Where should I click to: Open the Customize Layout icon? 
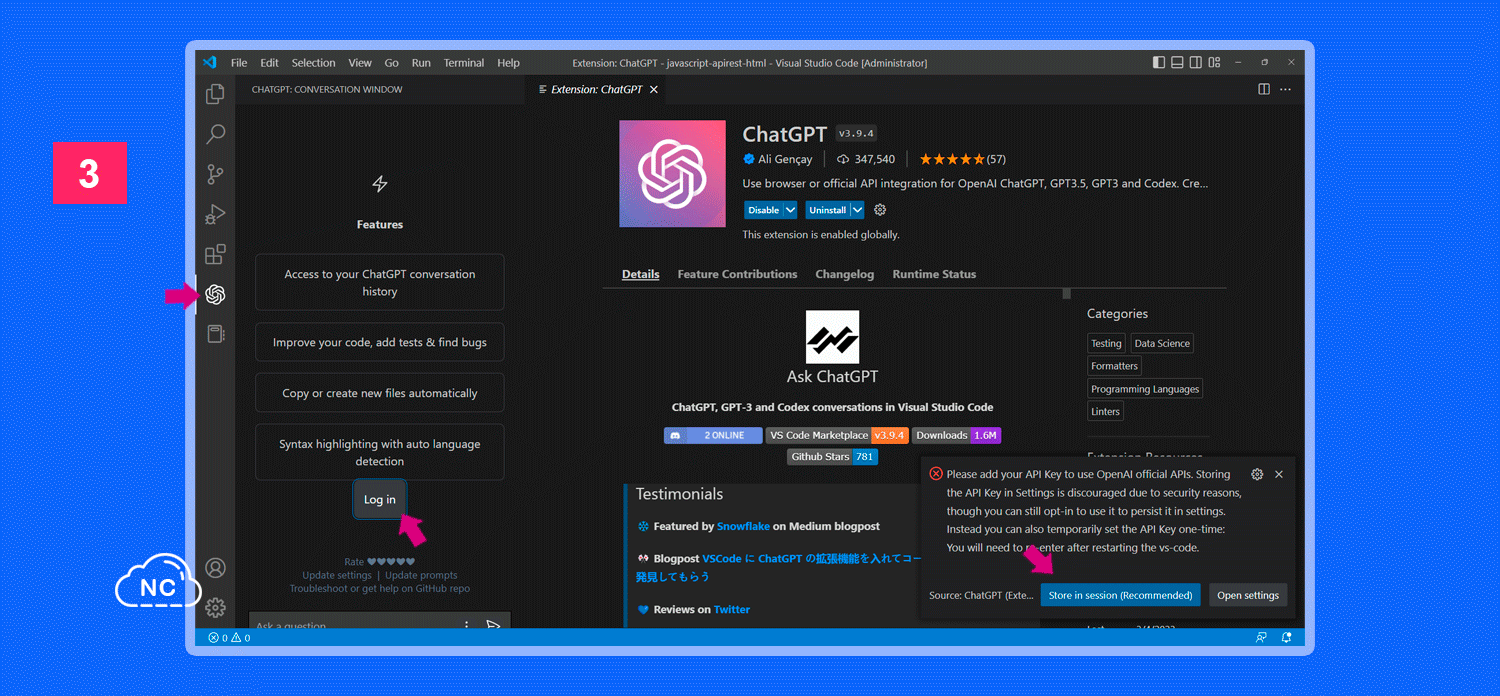tap(1215, 62)
